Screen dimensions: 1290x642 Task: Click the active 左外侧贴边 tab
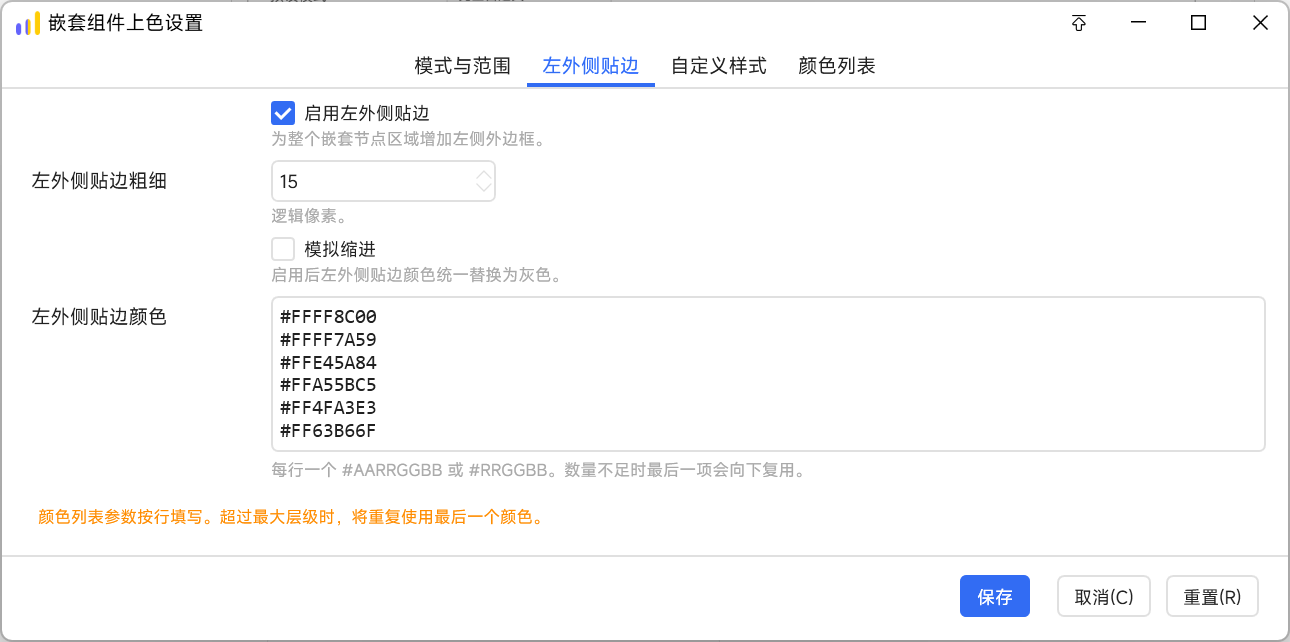[x=591, y=66]
